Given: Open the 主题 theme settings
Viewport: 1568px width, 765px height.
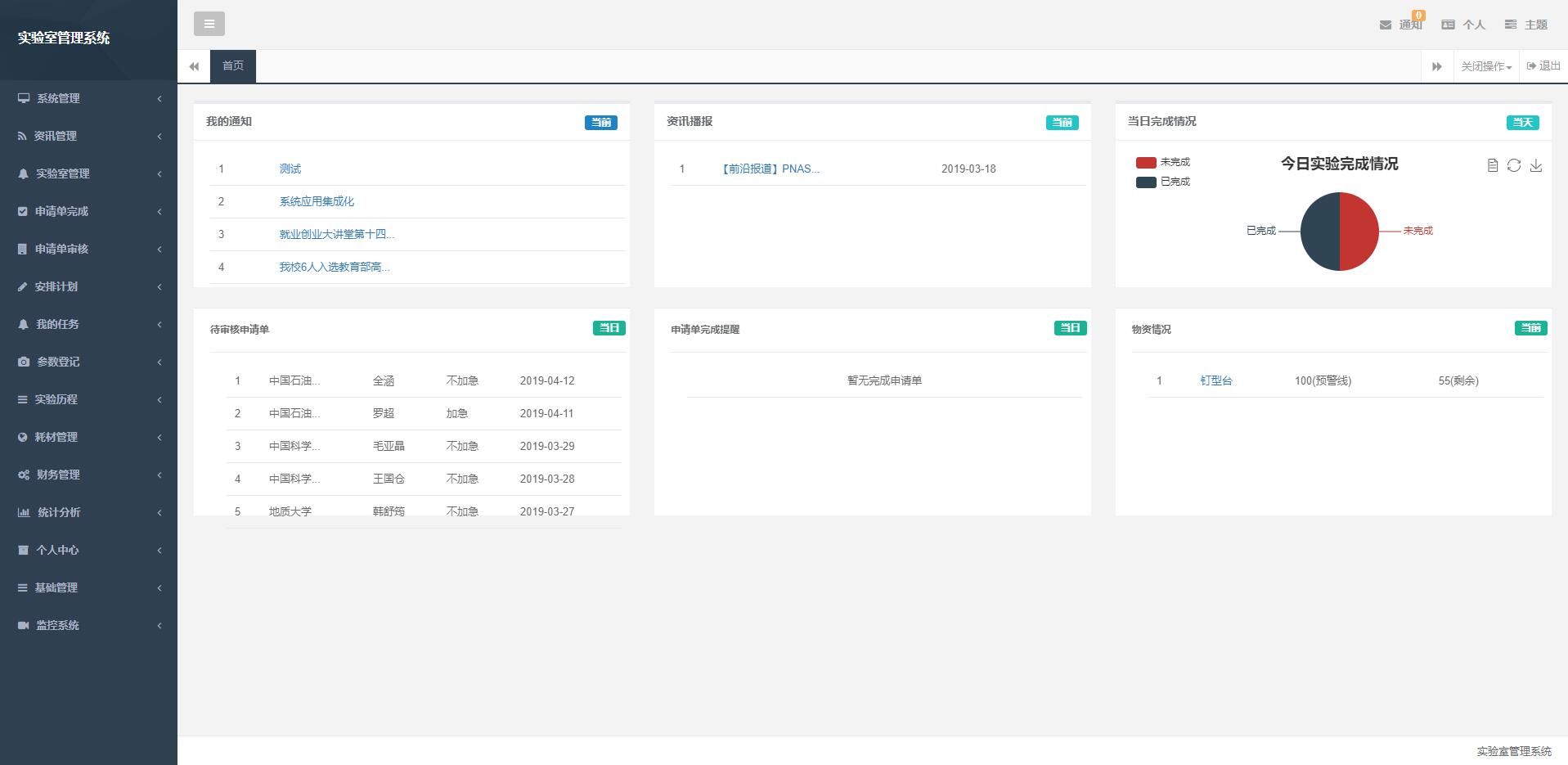Looking at the screenshot, I should (1526, 25).
